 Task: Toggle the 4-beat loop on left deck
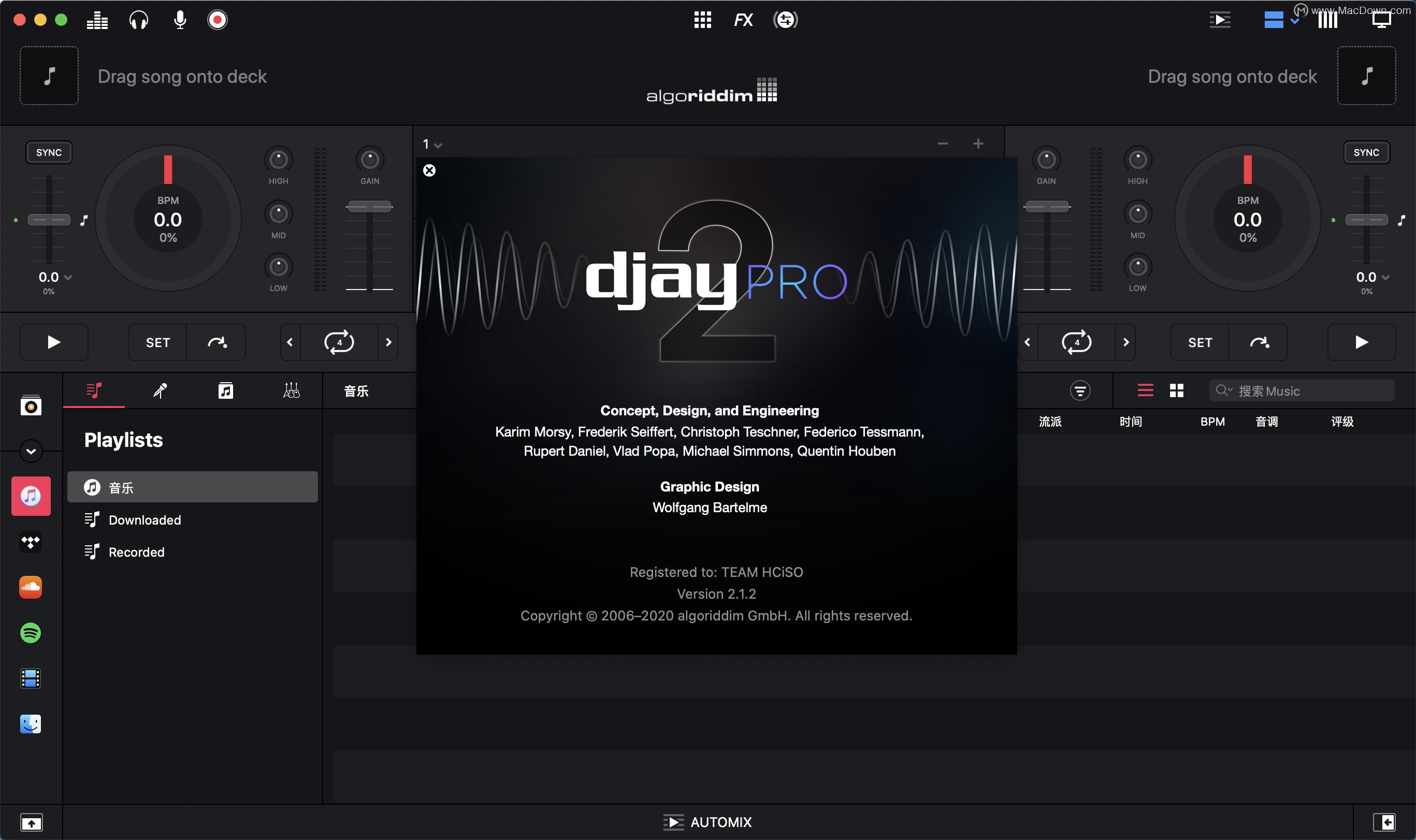[339, 342]
